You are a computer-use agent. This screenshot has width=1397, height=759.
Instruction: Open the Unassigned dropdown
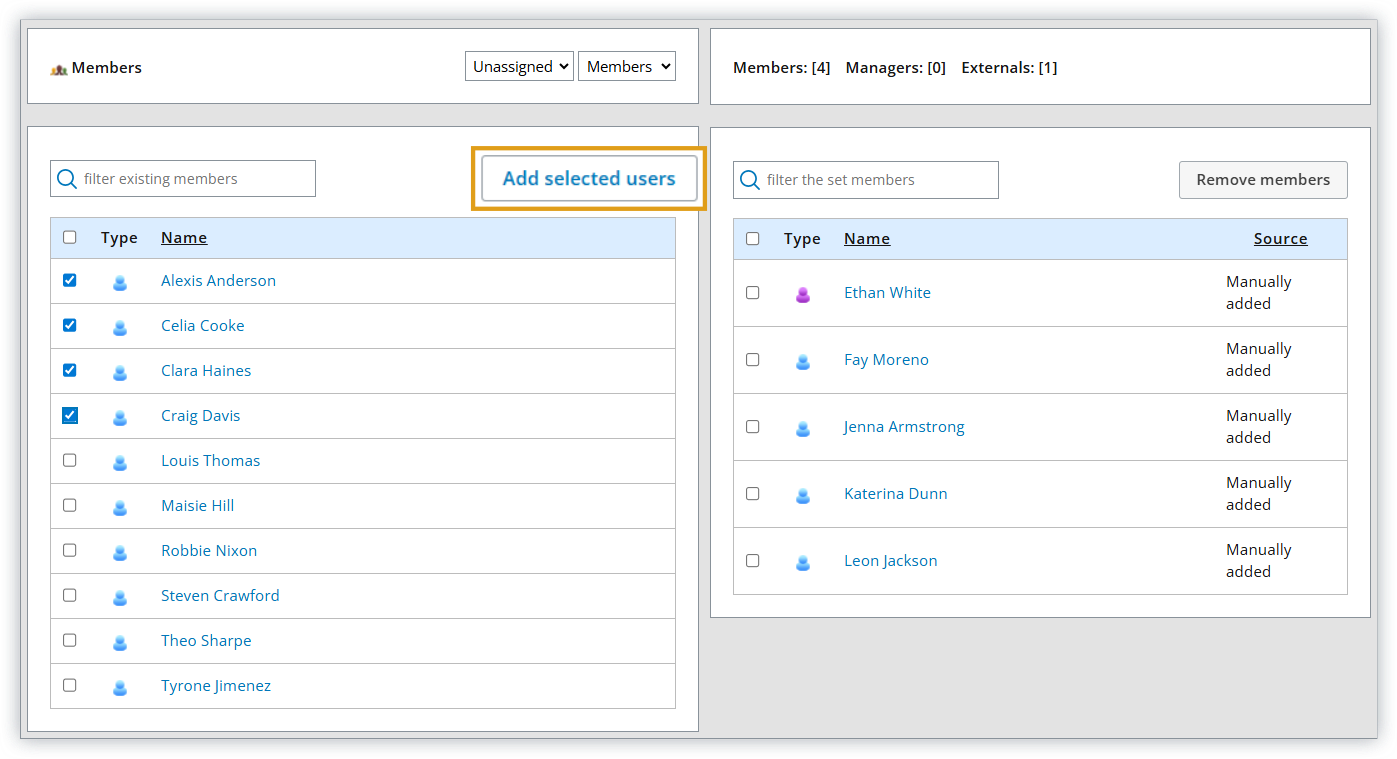coord(519,67)
